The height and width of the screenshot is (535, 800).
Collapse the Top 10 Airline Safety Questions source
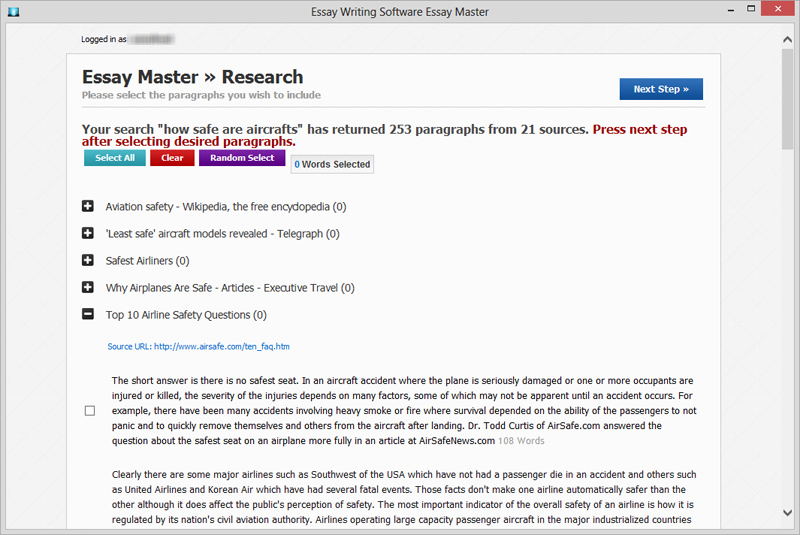[88, 314]
